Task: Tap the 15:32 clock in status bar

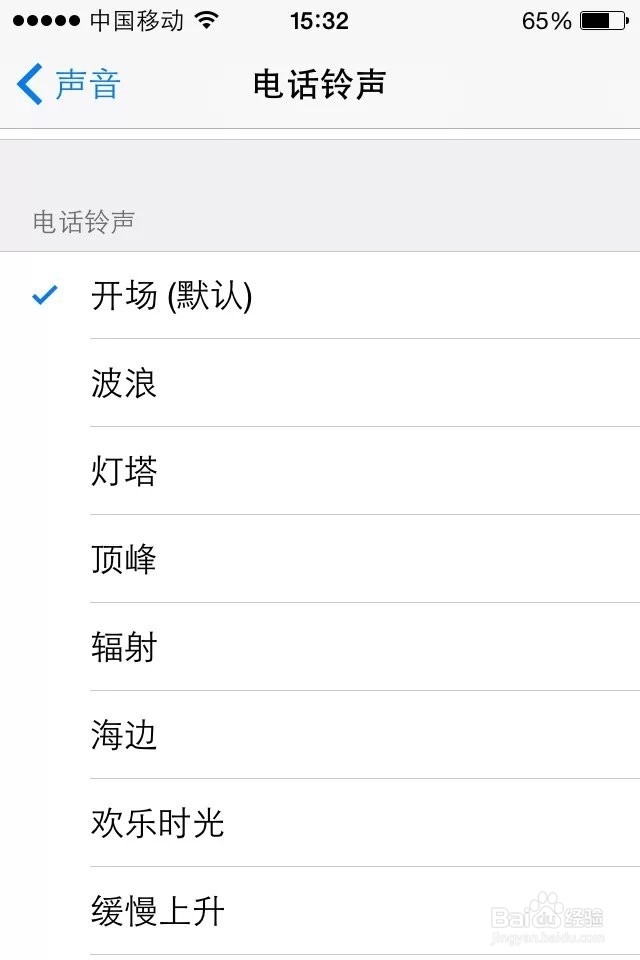Action: tap(319, 20)
